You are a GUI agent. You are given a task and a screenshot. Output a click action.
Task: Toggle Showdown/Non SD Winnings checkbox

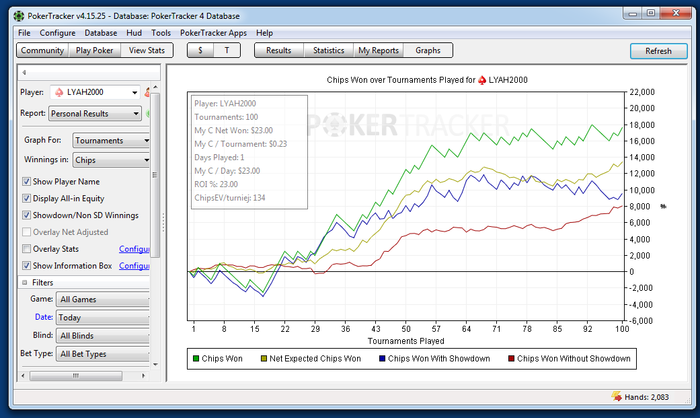point(26,215)
